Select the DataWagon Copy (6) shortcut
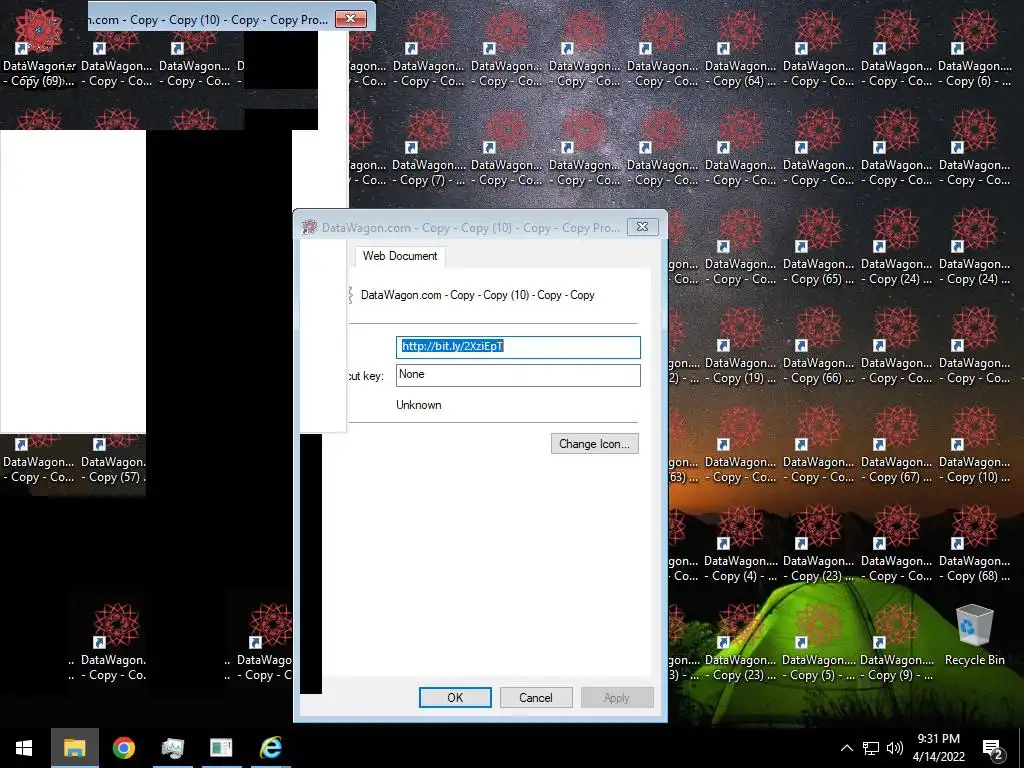 click(974, 49)
